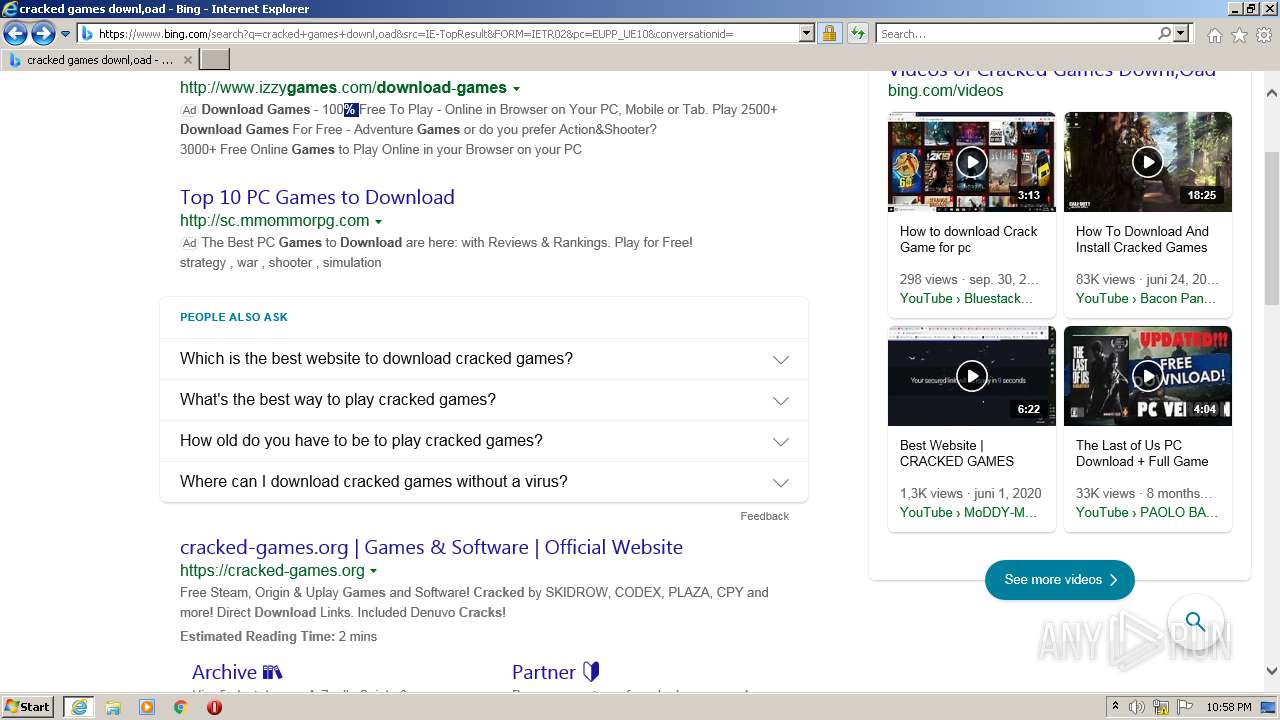Viewport: 1280px width, 720px height.
Task: Play 'Best Website | CRACKED GAMES' video thumbnail
Action: (972, 376)
